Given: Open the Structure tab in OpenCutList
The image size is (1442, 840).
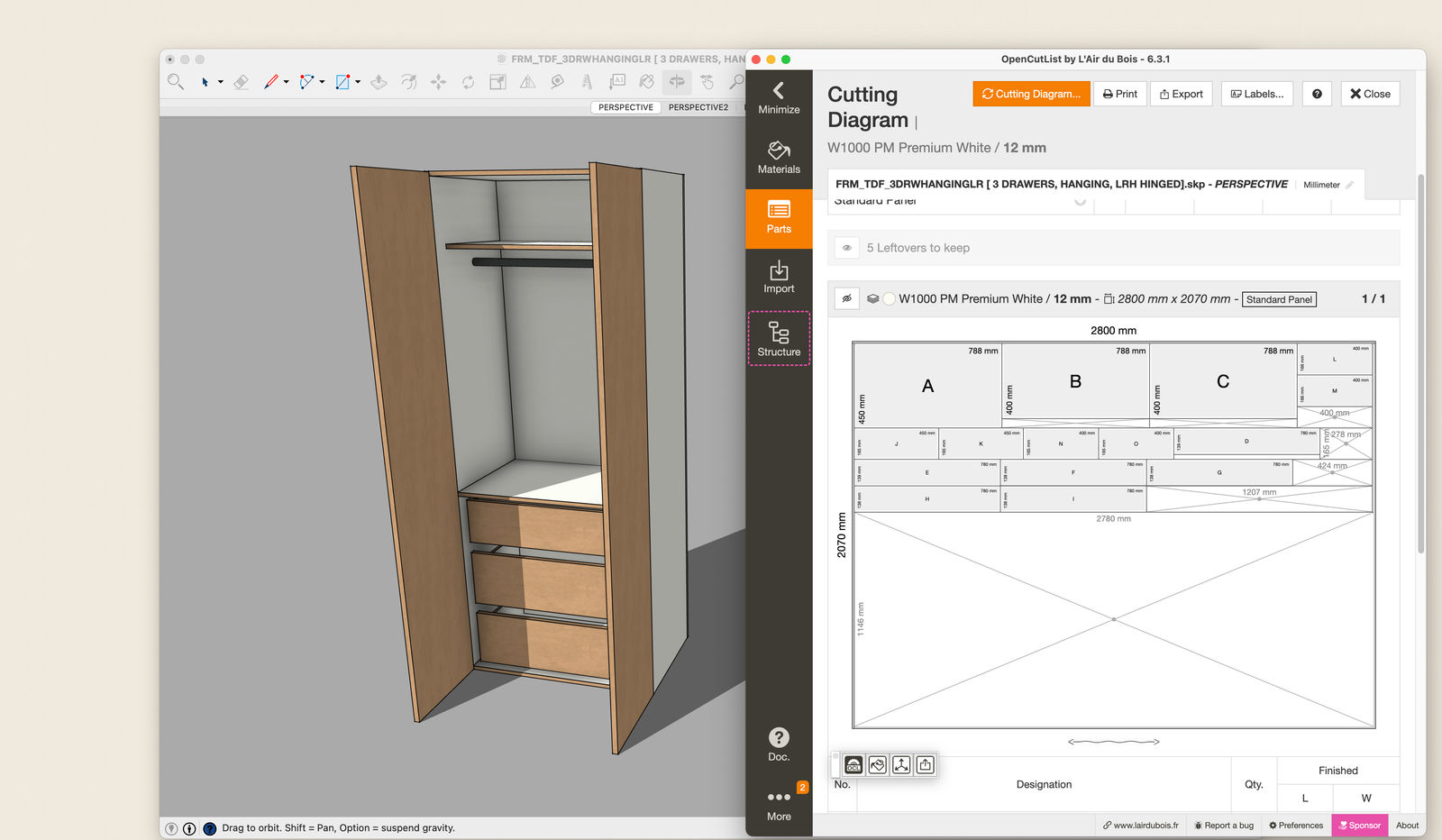Looking at the screenshot, I should 779,339.
